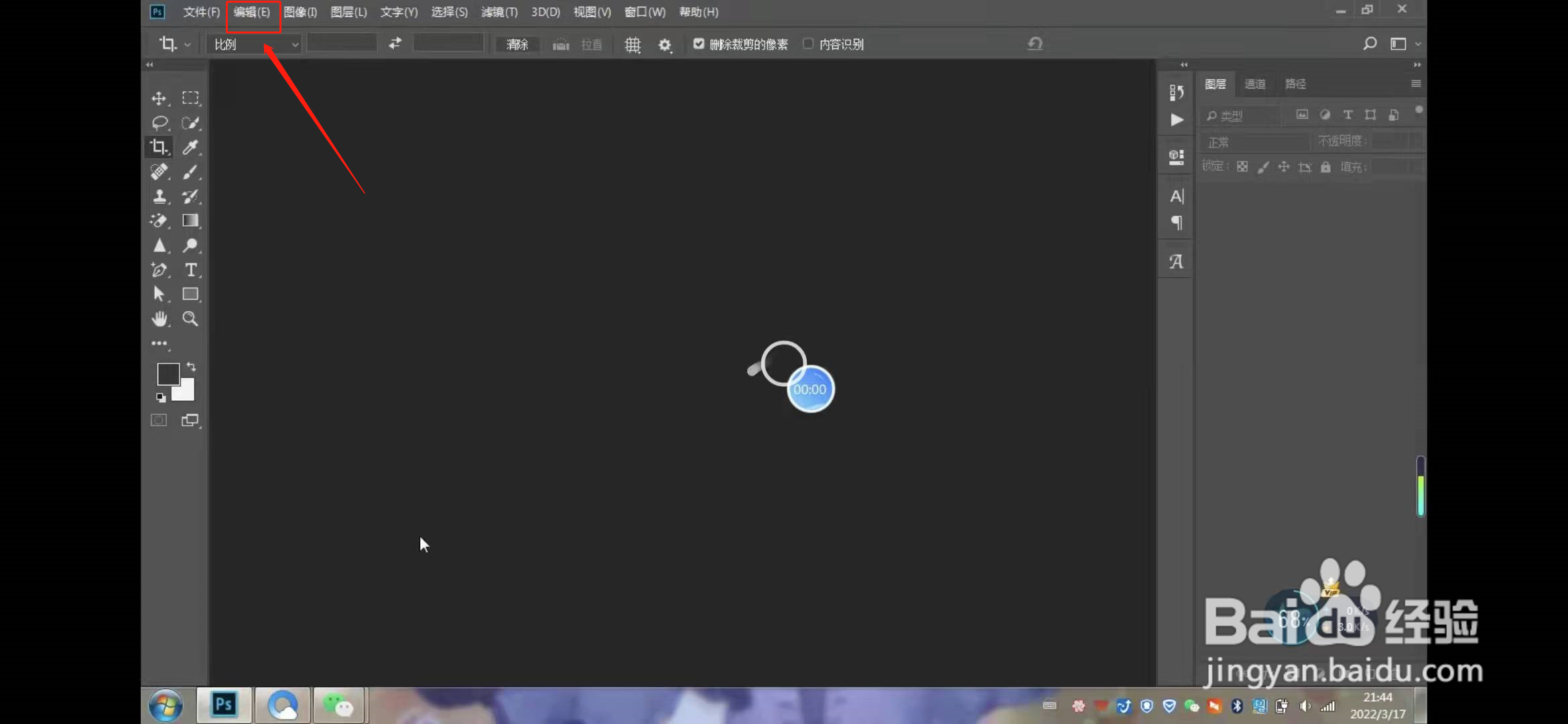Select the Pen tool
The image size is (1568, 724).
click(x=159, y=270)
